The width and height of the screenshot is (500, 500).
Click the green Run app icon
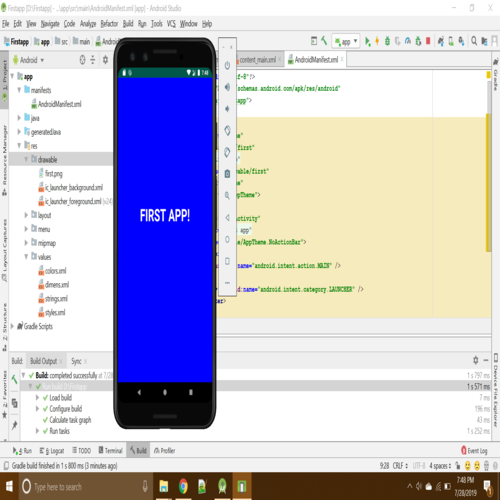(368, 41)
